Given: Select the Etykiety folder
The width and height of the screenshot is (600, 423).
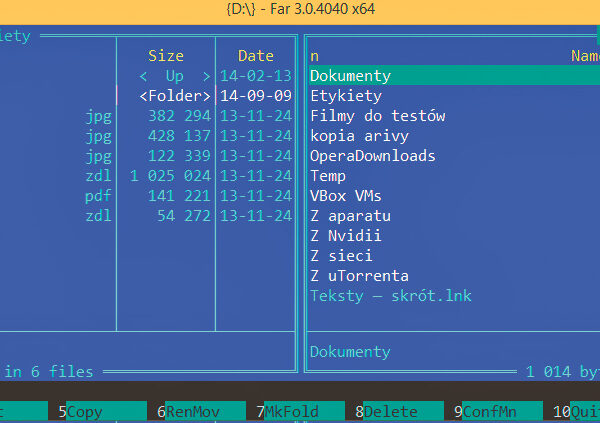Looking at the screenshot, I should pyautogui.click(x=346, y=96).
